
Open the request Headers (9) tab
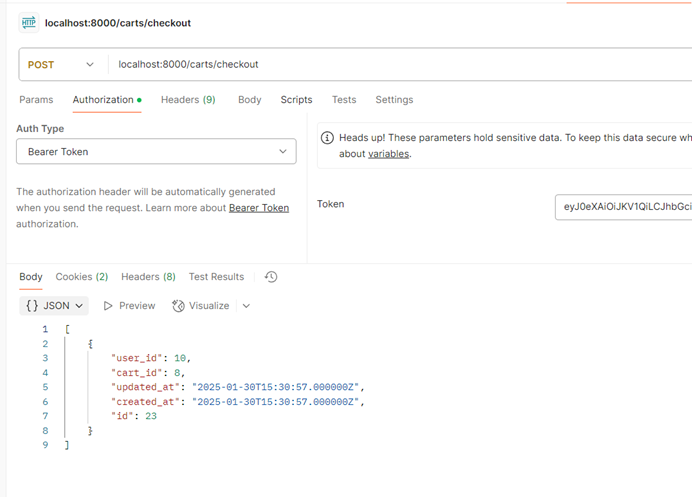pyautogui.click(x=188, y=100)
